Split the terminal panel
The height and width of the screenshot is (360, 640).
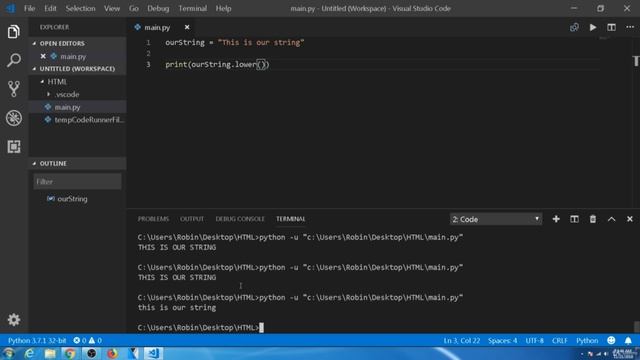tap(574, 219)
